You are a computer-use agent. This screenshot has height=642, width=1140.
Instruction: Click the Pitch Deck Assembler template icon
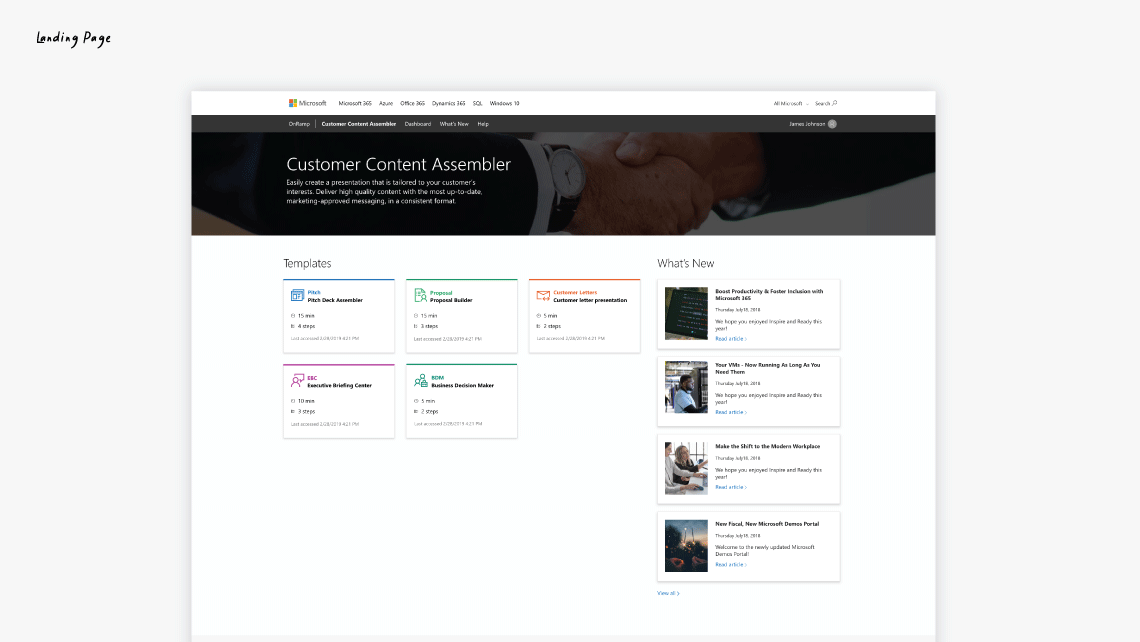297,295
